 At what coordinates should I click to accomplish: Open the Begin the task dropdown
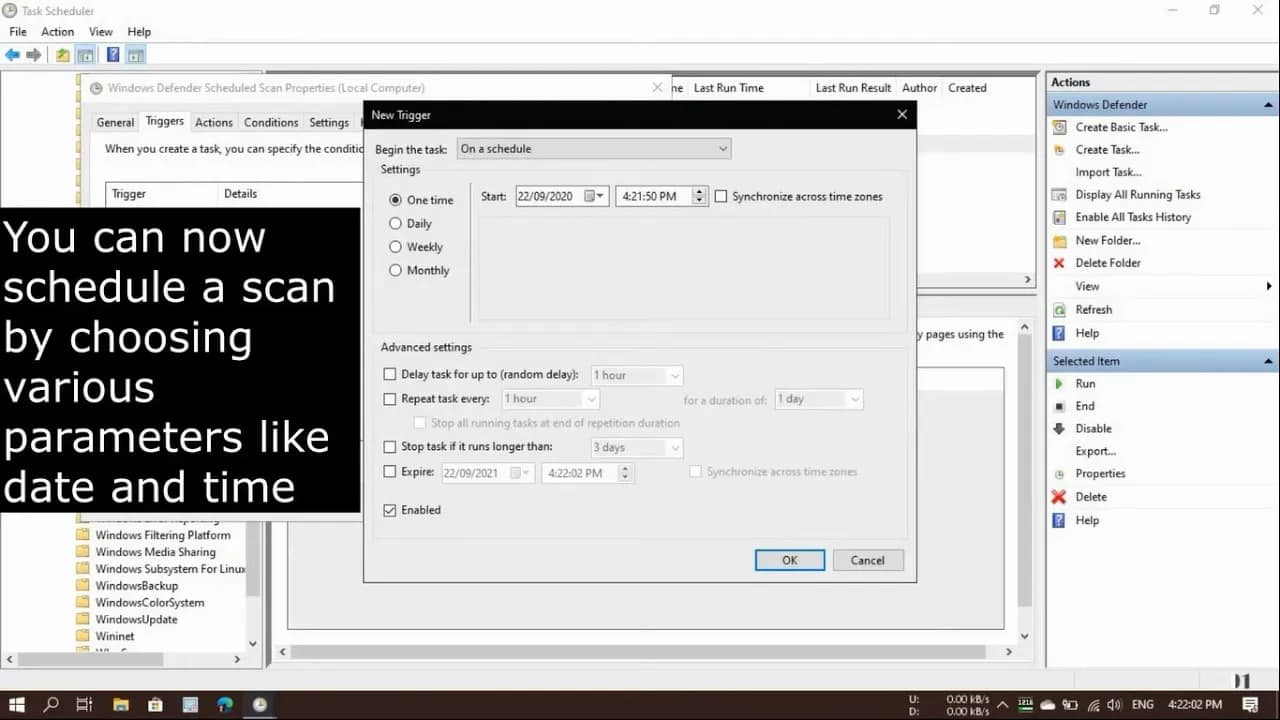[x=594, y=149]
